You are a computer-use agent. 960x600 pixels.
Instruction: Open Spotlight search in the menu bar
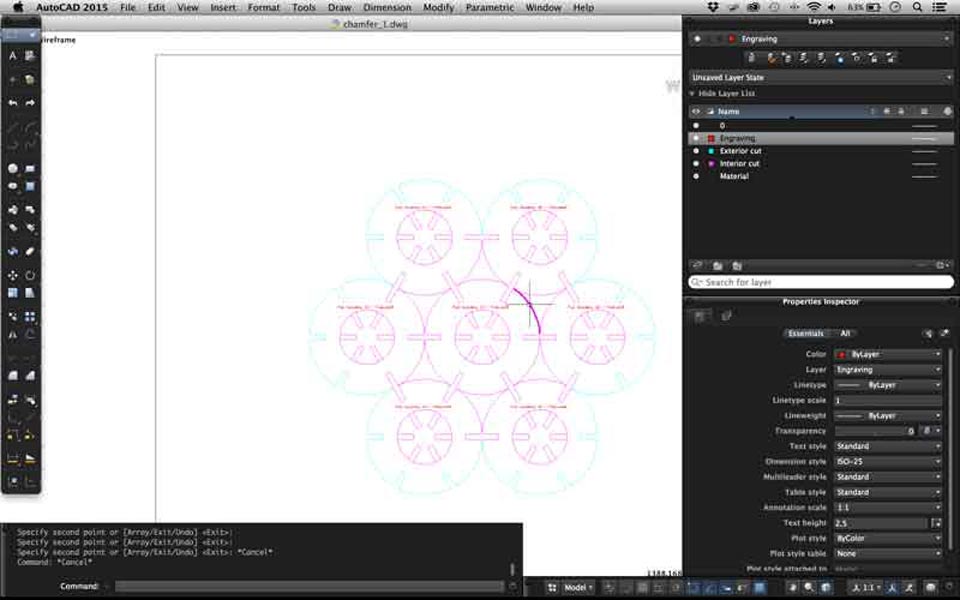coord(917,7)
